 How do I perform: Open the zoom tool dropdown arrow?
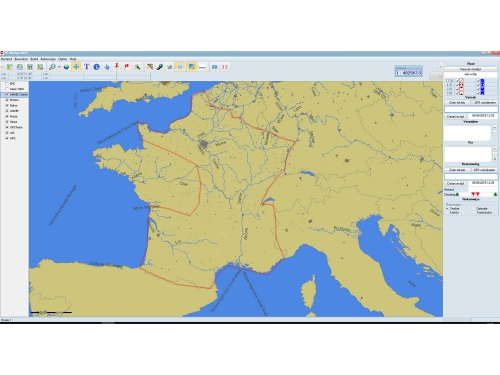(x=59, y=67)
